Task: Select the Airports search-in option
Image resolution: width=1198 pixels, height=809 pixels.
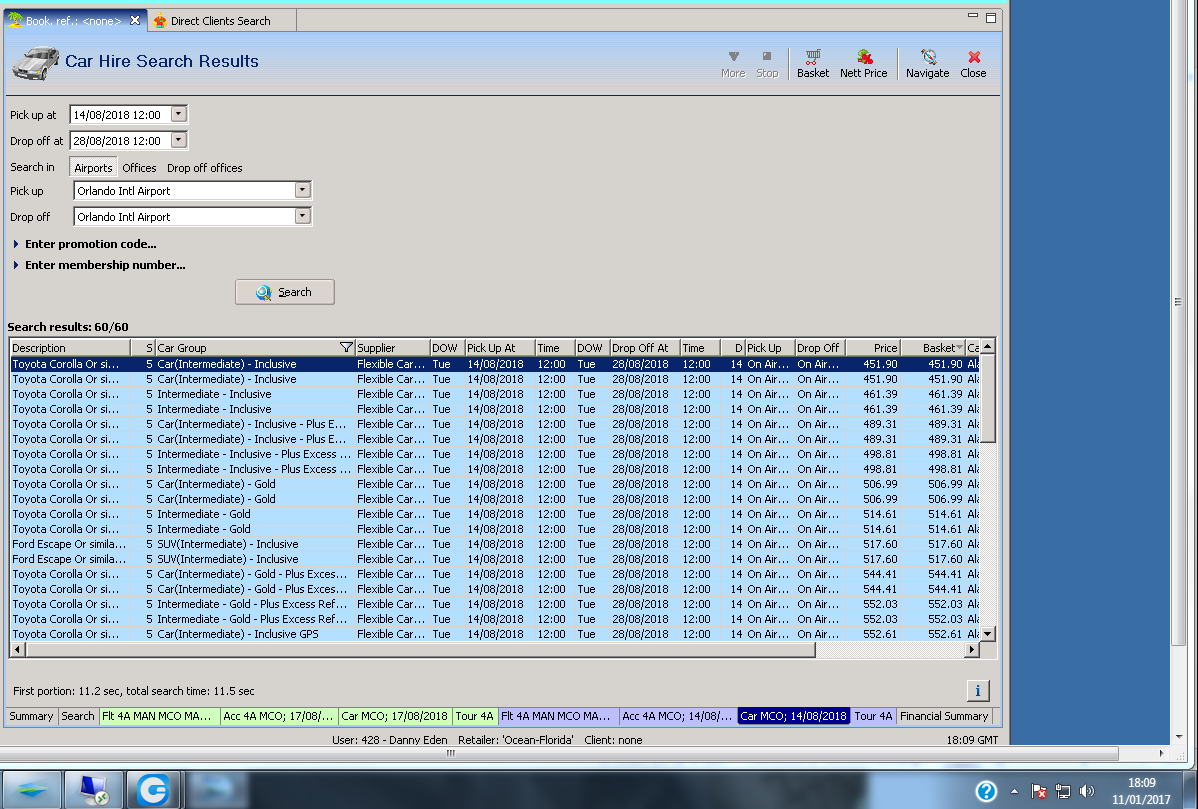Action: pos(93,168)
